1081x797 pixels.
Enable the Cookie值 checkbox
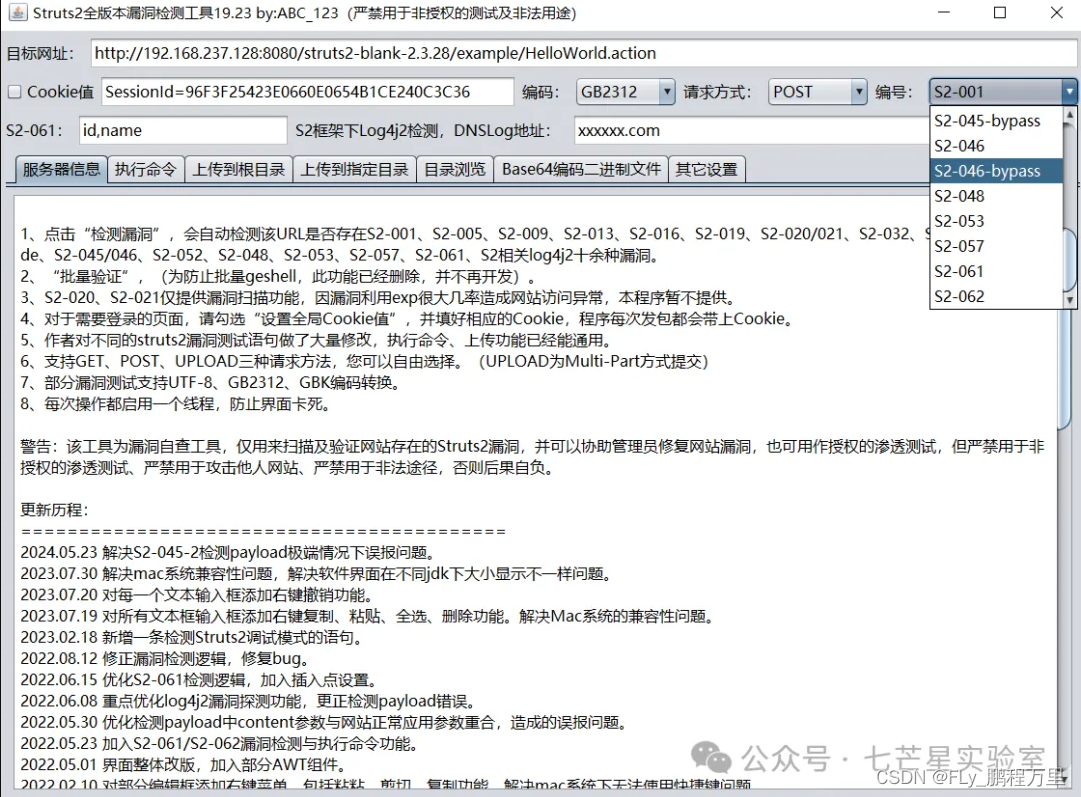pyautogui.click(x=14, y=92)
